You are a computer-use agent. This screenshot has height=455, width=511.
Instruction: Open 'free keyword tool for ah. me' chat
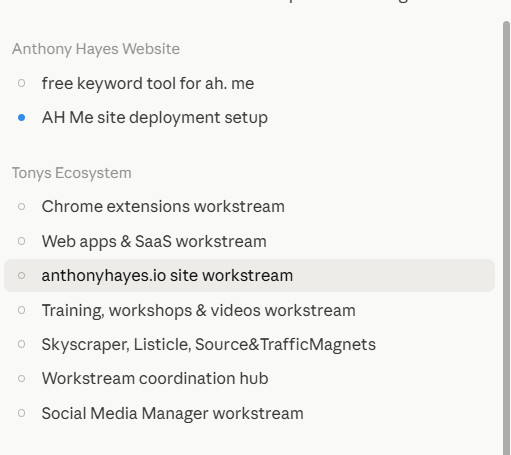(249, 83)
